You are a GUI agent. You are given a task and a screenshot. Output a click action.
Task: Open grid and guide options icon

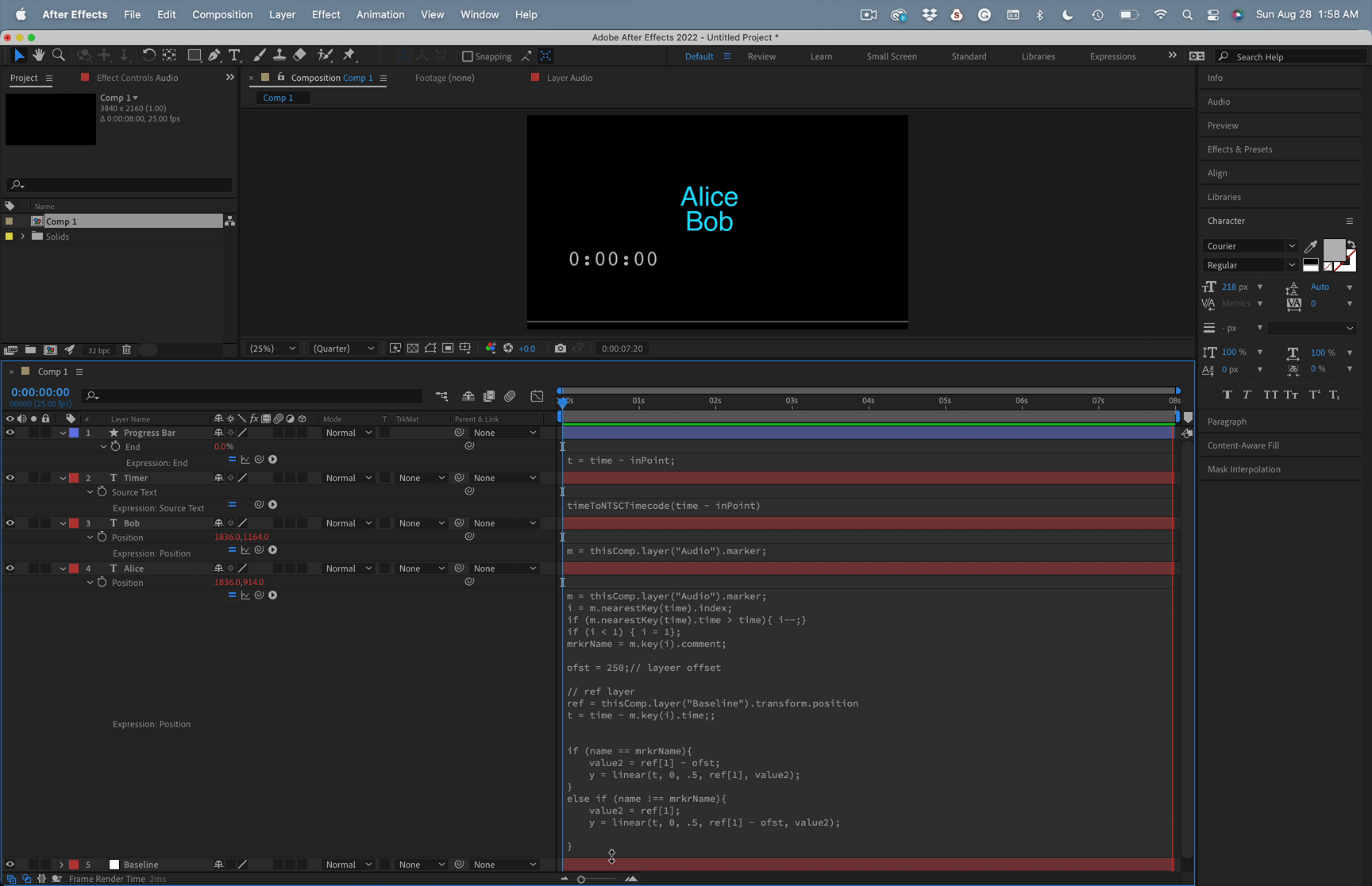pos(465,348)
